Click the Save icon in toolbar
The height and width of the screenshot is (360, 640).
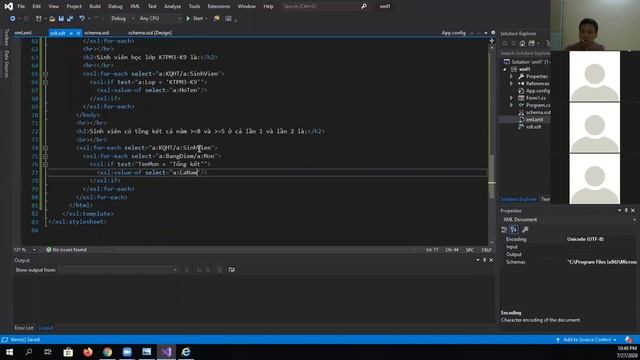click(x=61, y=18)
